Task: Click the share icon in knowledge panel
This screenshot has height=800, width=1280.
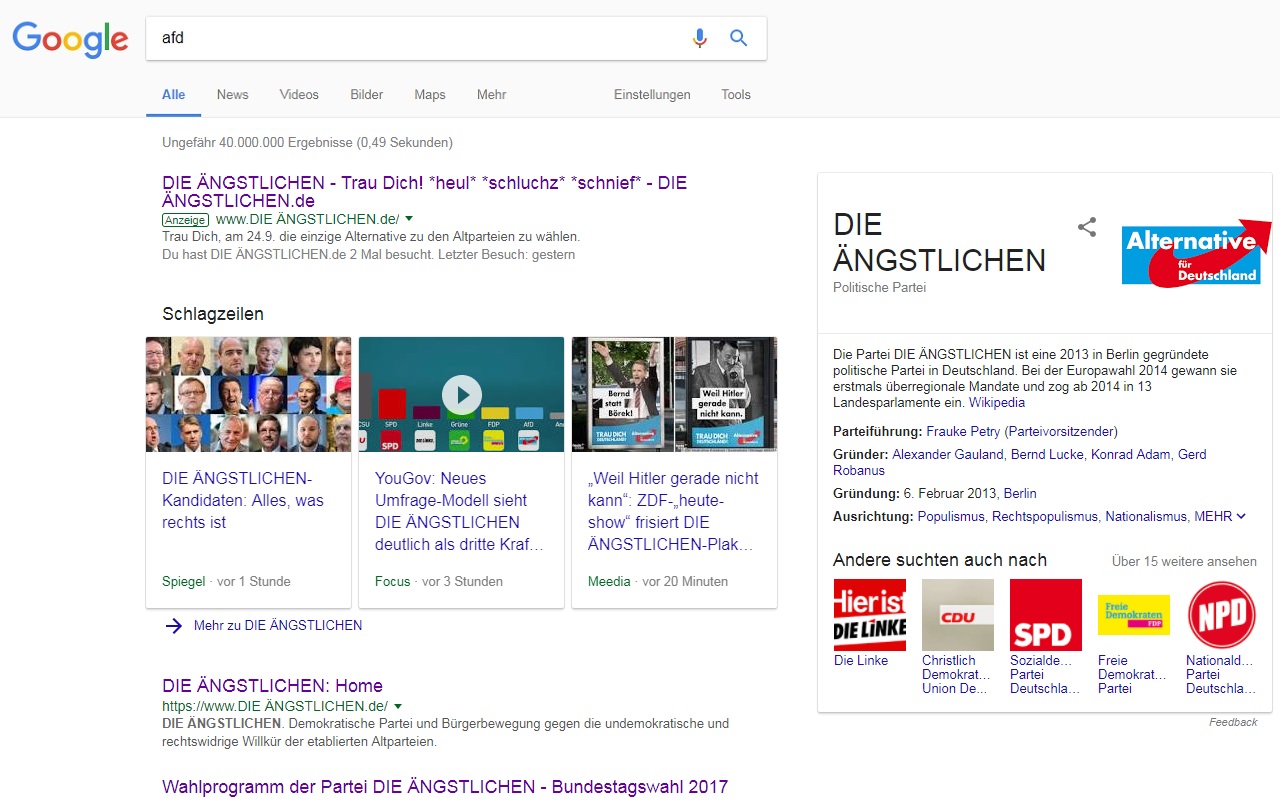Action: (1087, 227)
